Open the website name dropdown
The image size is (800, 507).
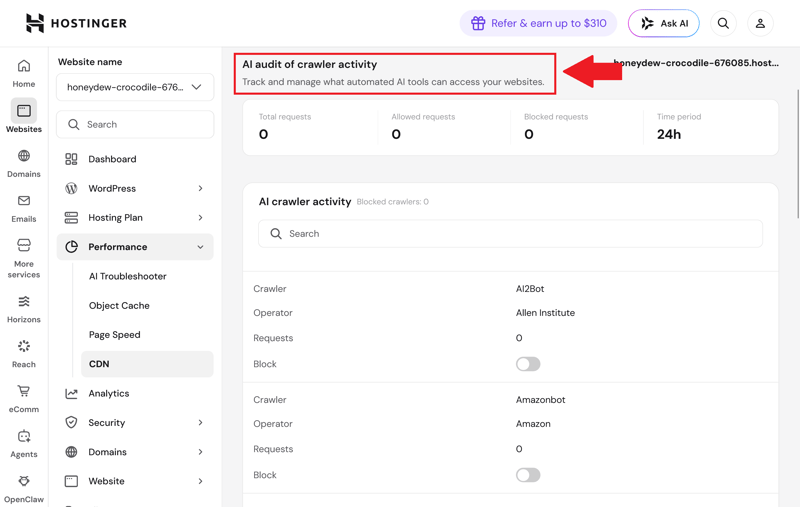point(135,87)
